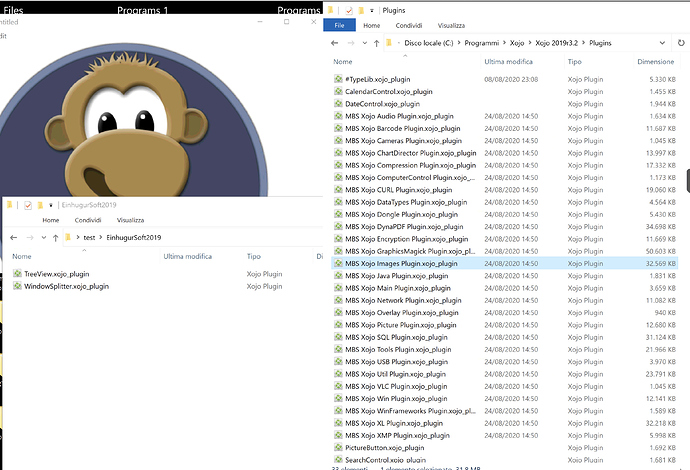Go back in the Plugins window

click(x=334, y=43)
